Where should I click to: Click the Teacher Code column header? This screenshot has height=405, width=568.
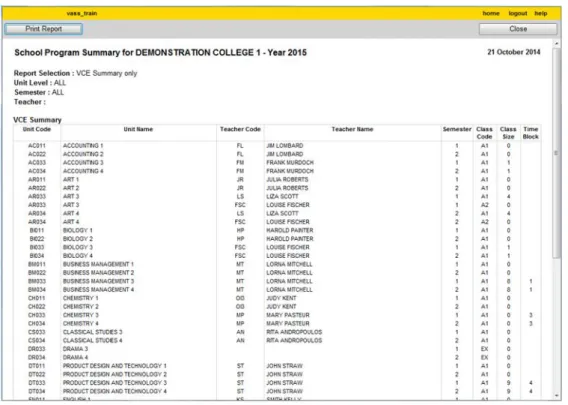240,129
